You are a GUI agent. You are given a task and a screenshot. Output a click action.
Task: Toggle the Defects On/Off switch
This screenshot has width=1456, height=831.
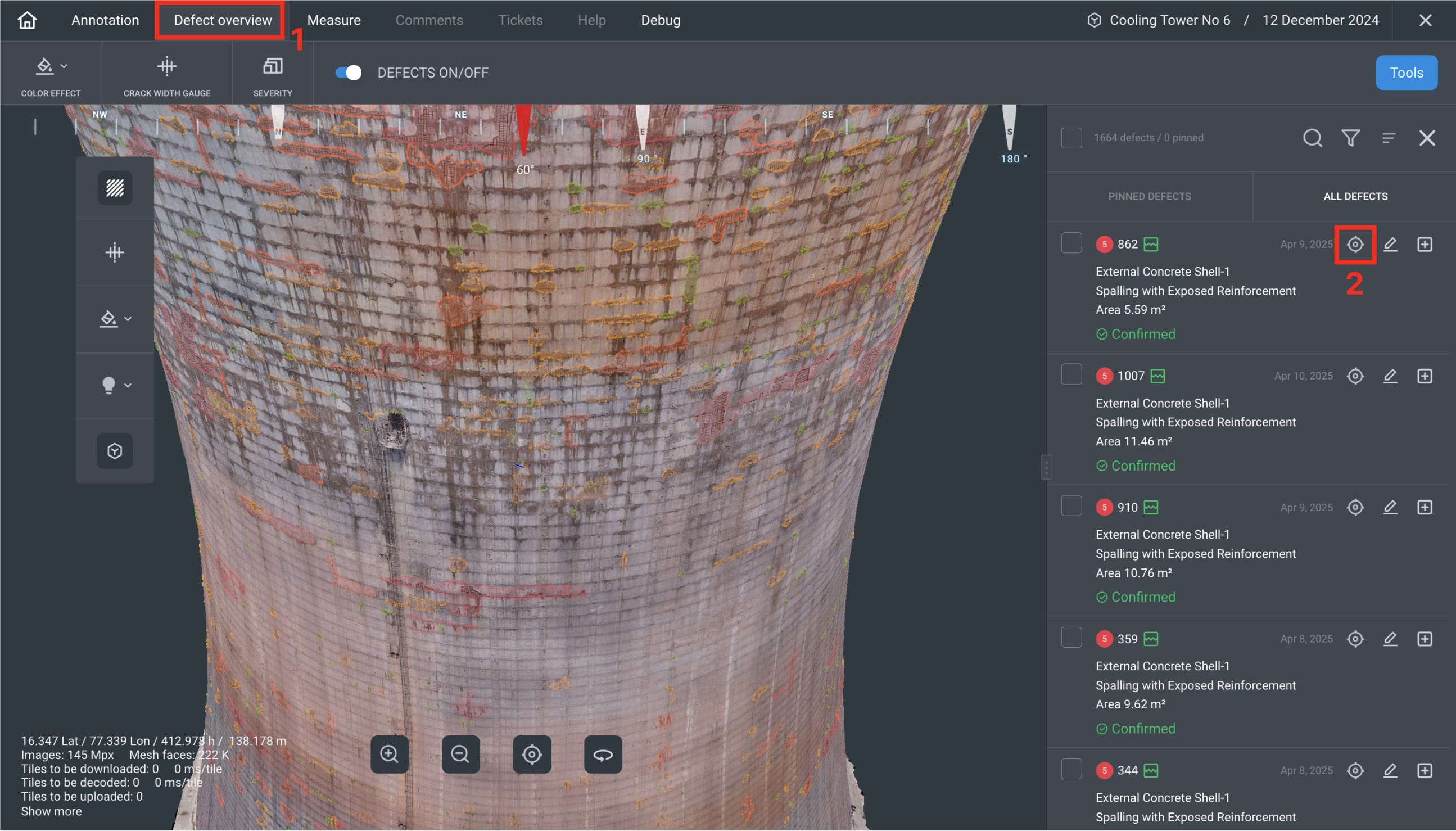pyautogui.click(x=349, y=73)
